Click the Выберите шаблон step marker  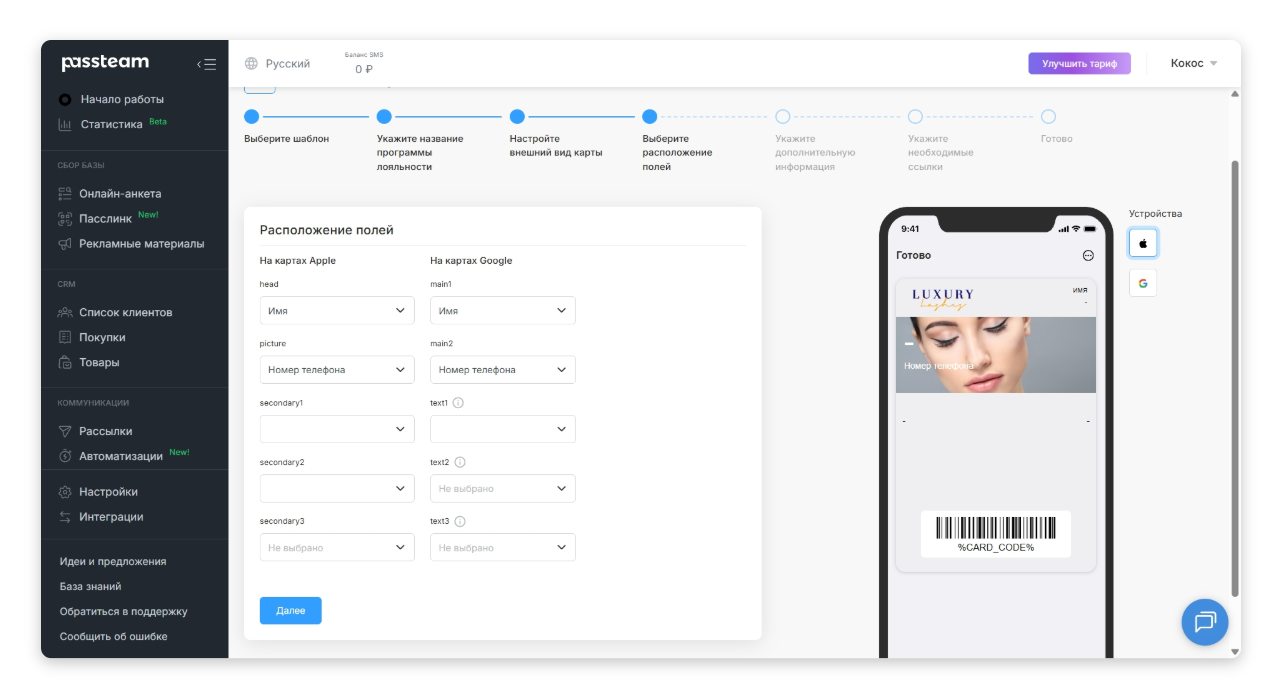[x=251, y=116]
